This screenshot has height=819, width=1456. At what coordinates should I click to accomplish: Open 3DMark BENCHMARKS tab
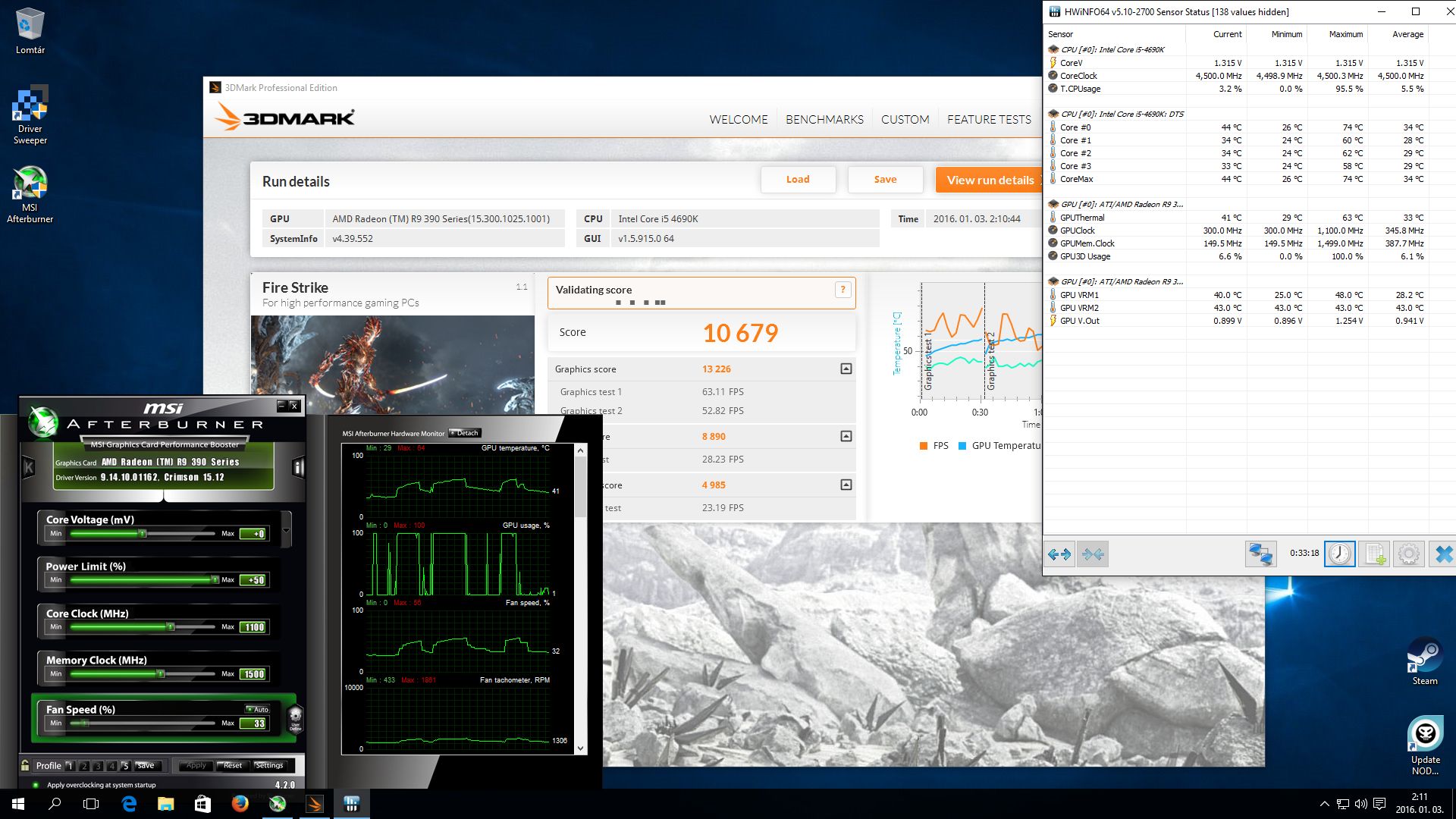coord(824,119)
